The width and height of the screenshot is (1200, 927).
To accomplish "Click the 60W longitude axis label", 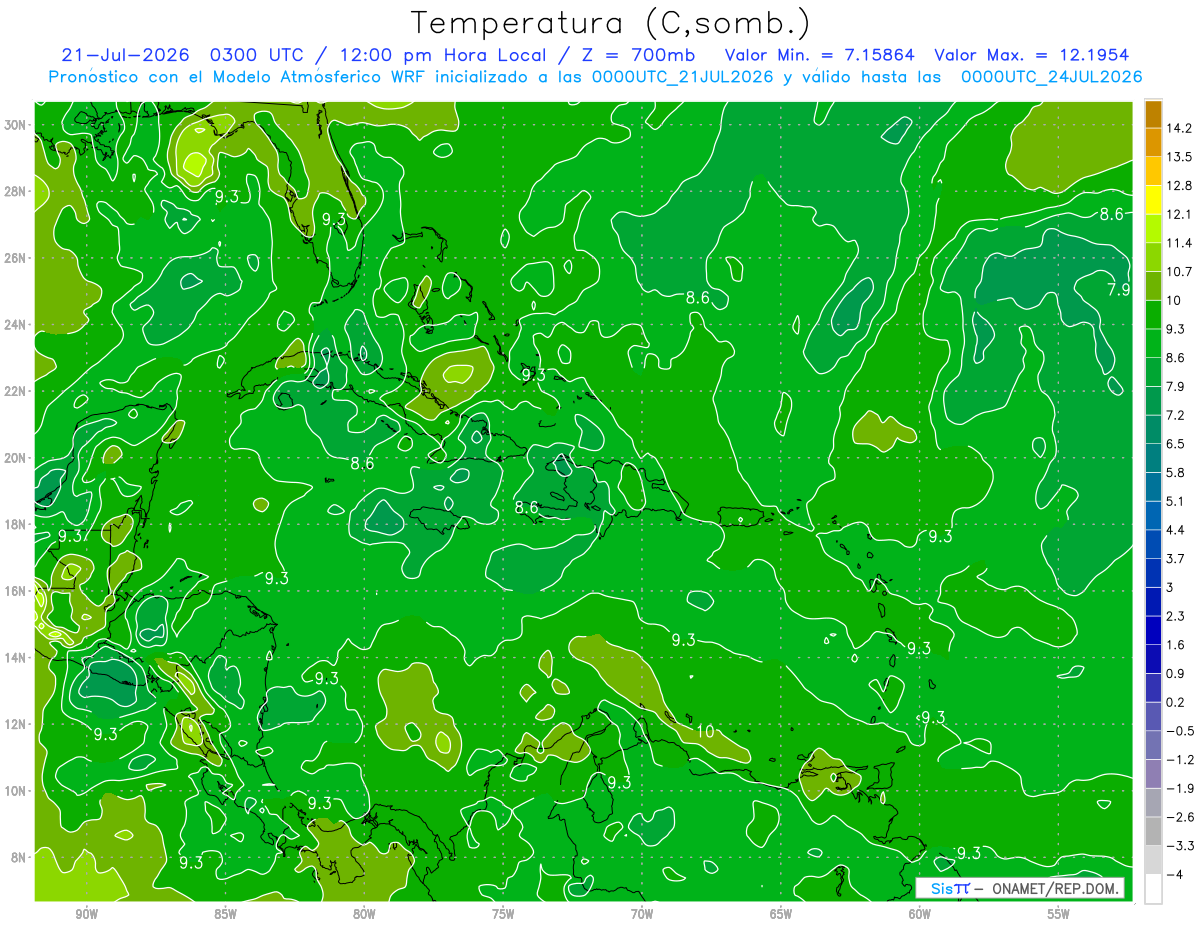I will [920, 915].
